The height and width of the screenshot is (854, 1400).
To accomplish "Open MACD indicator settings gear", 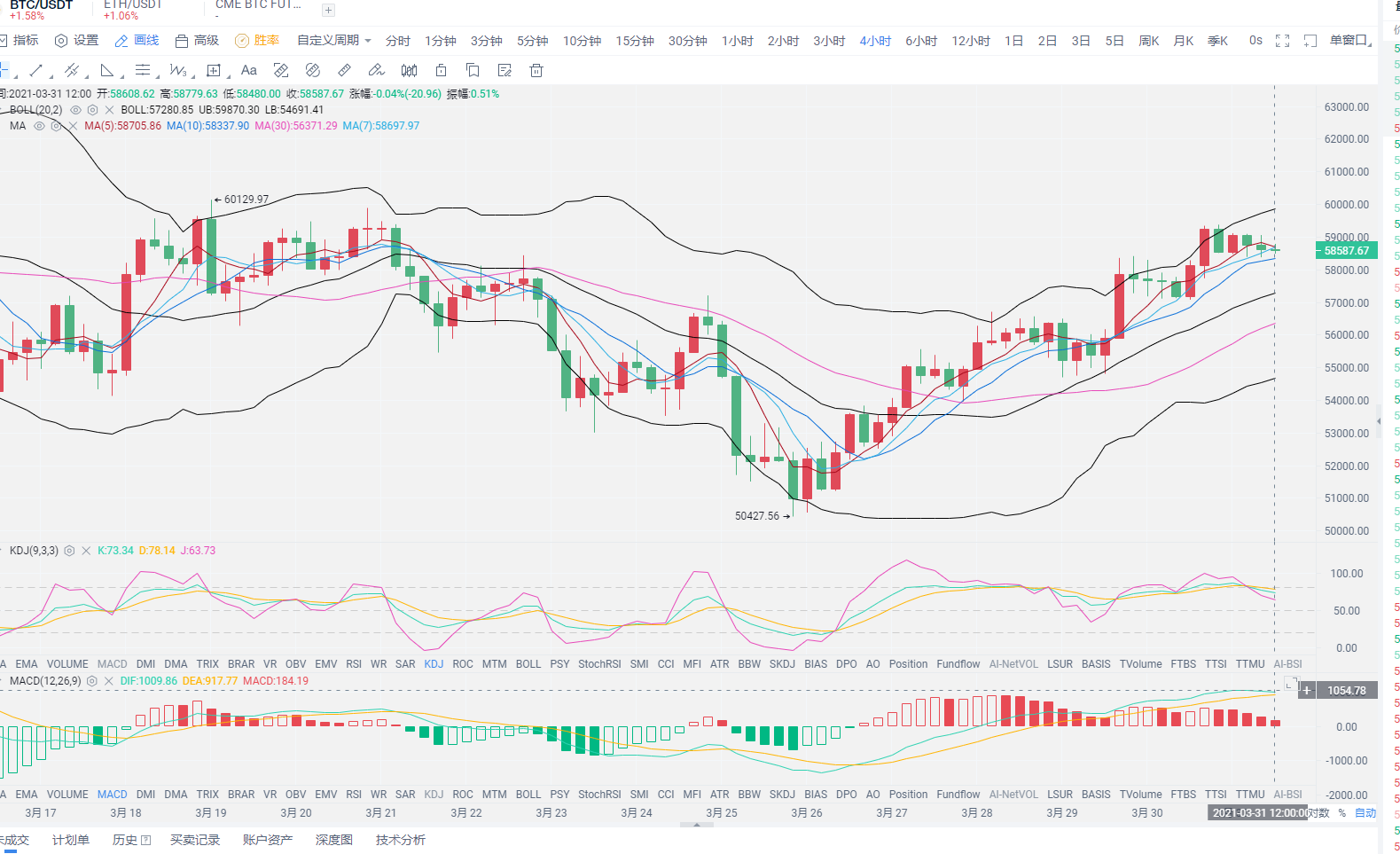I will (91, 681).
